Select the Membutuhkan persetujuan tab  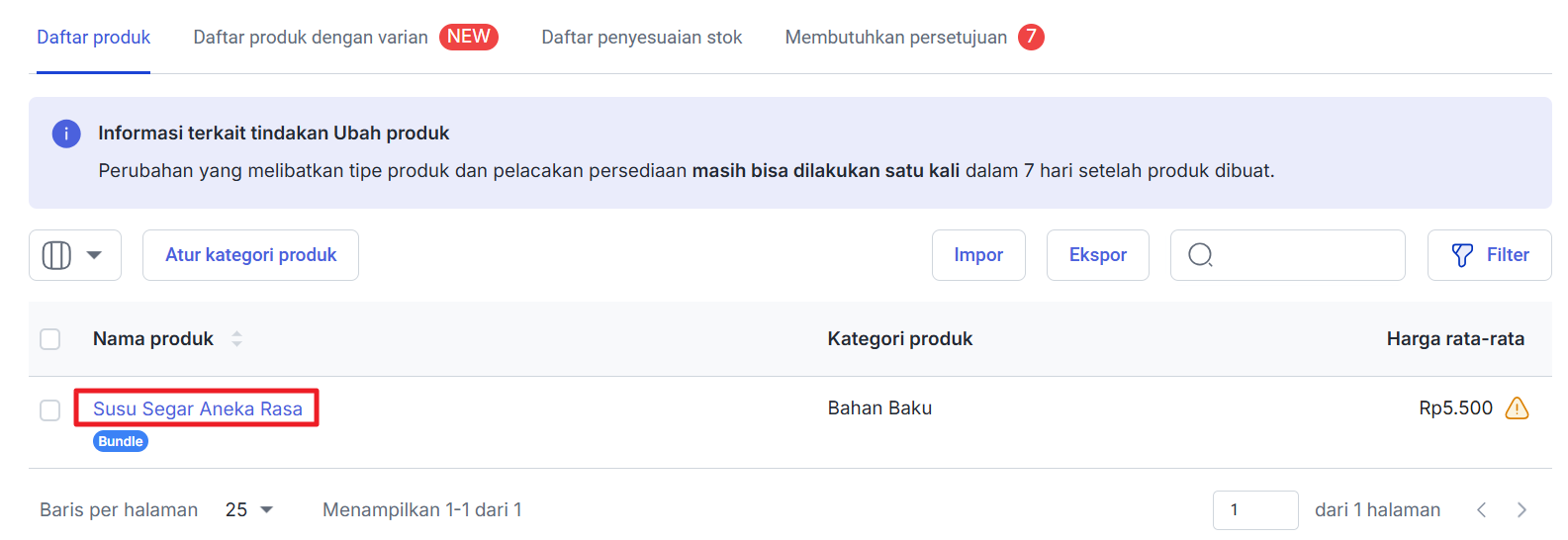(895, 38)
